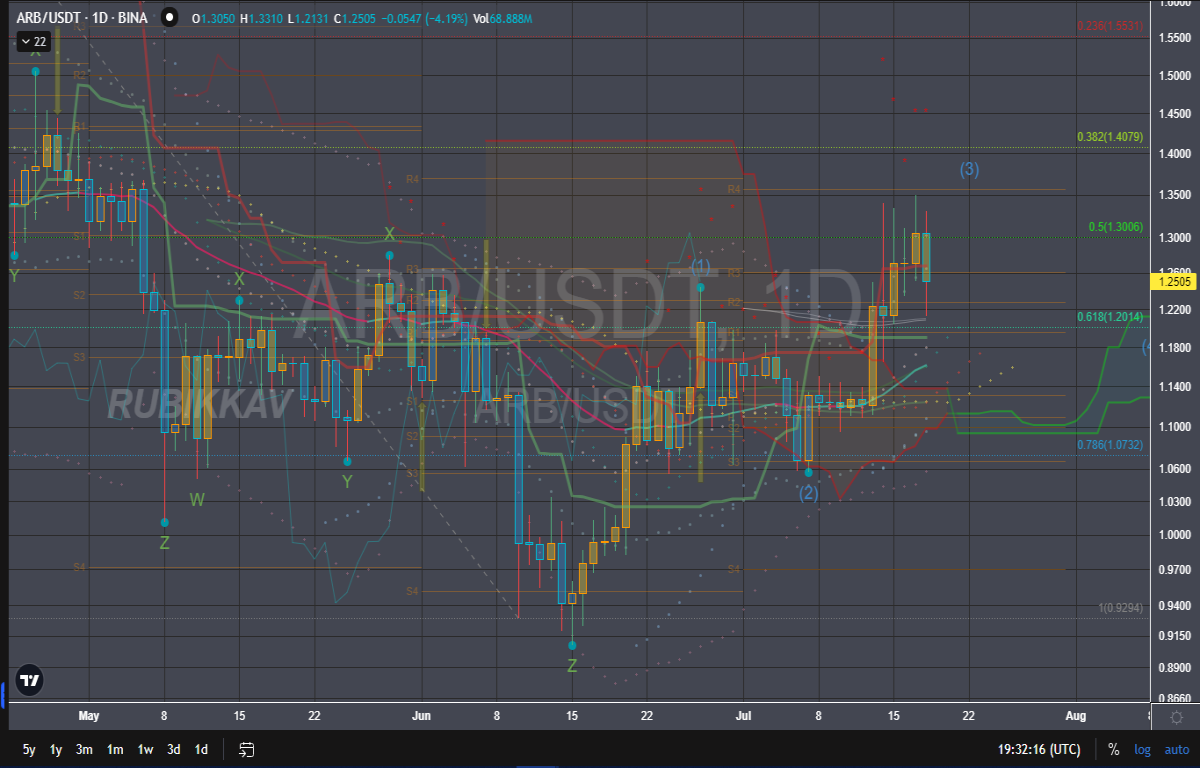
Task: Click 0.9150 on the price axis
Action: click(1174, 636)
